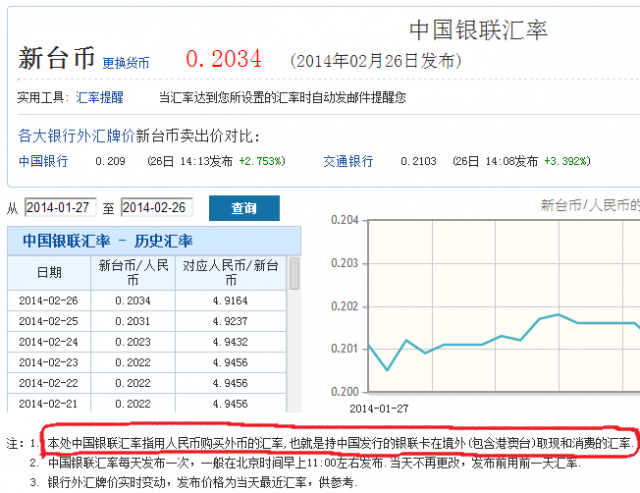Click the green +2.753% change value
This screenshot has height=493, width=640.
[260, 161]
